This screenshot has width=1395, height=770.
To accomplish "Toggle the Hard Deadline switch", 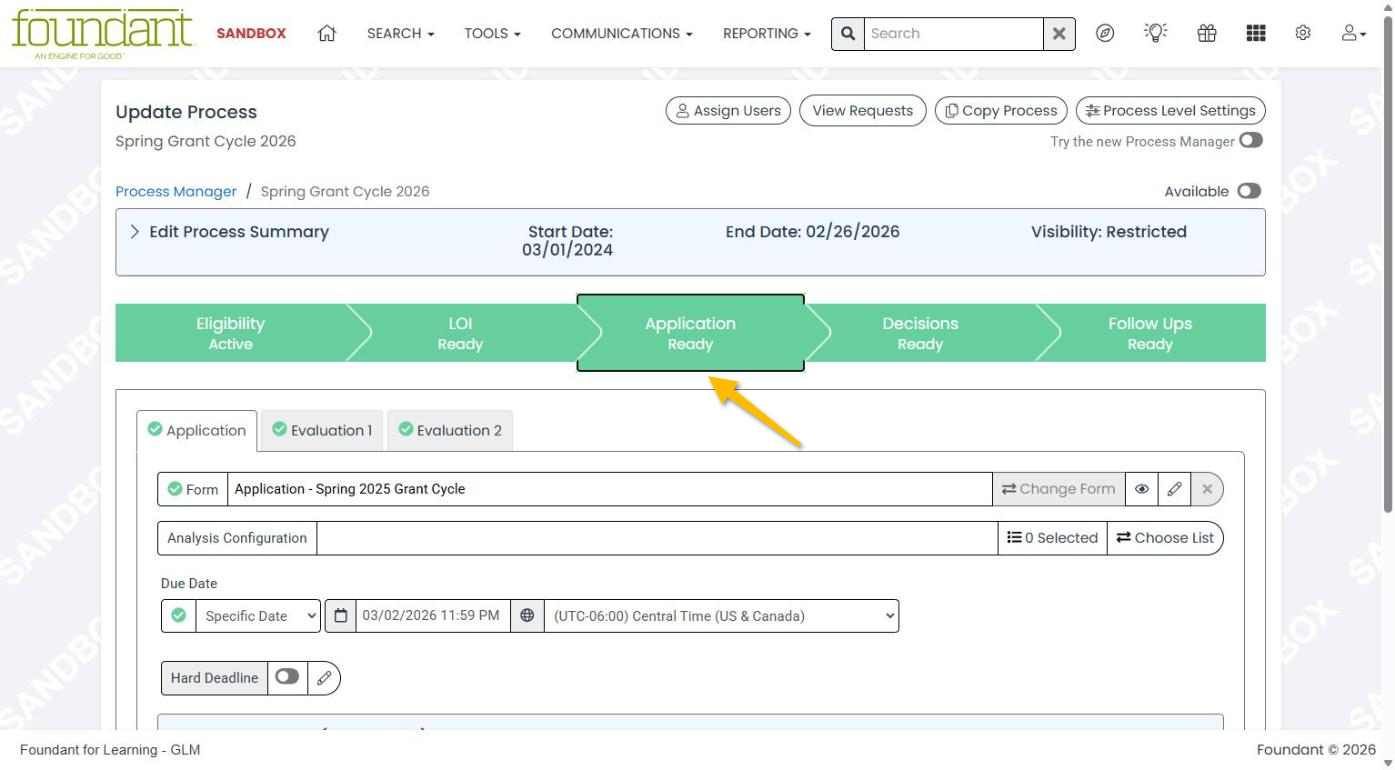I will tap(287, 677).
